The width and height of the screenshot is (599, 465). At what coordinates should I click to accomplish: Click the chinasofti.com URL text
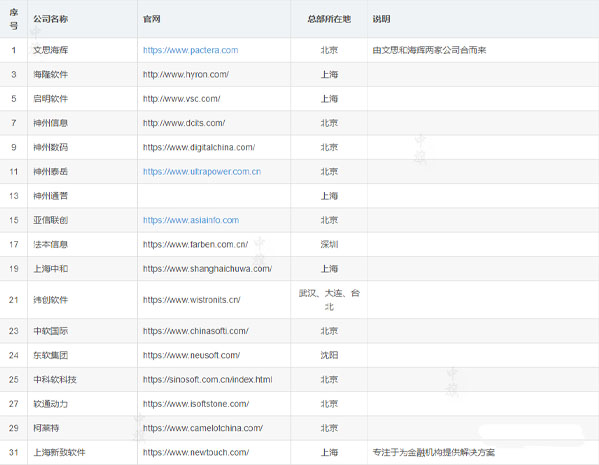pyautogui.click(x=196, y=331)
